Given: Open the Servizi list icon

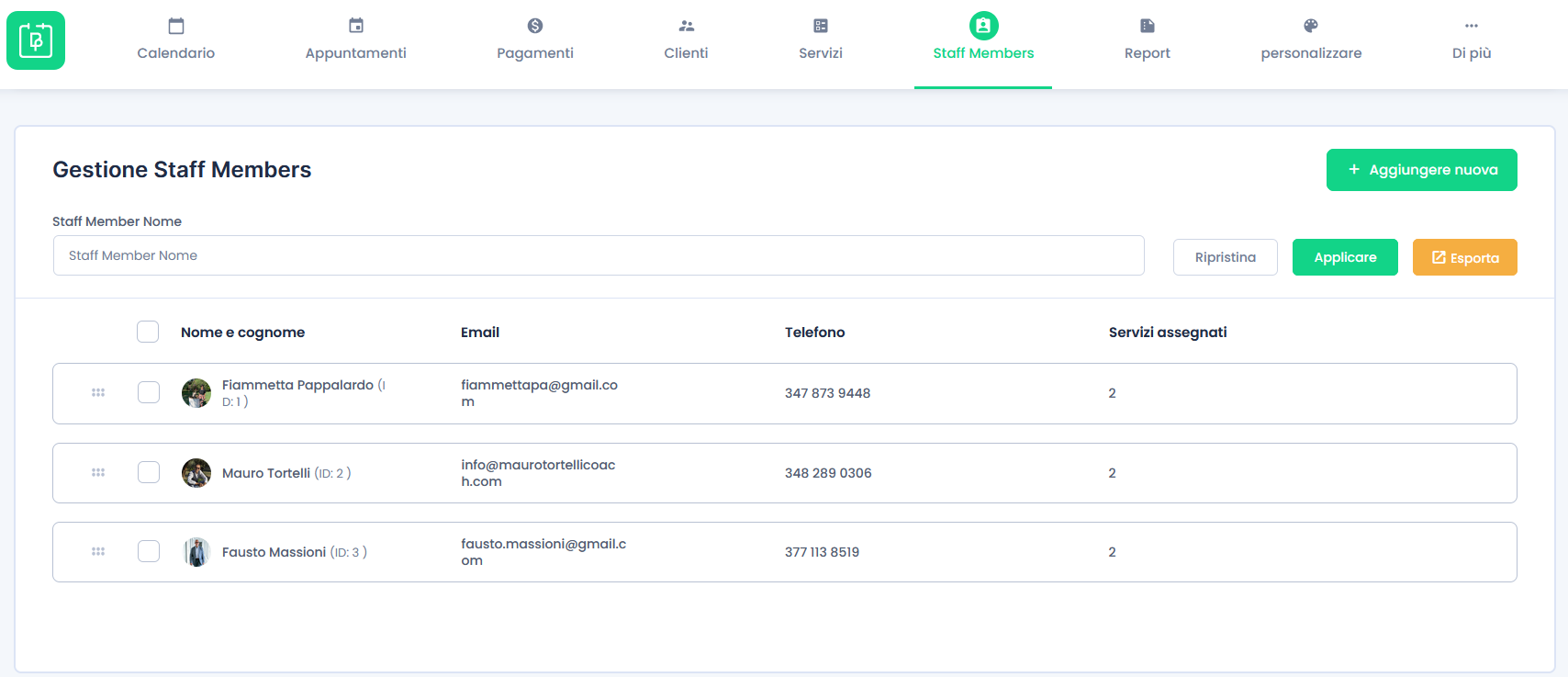Looking at the screenshot, I should 821,26.
